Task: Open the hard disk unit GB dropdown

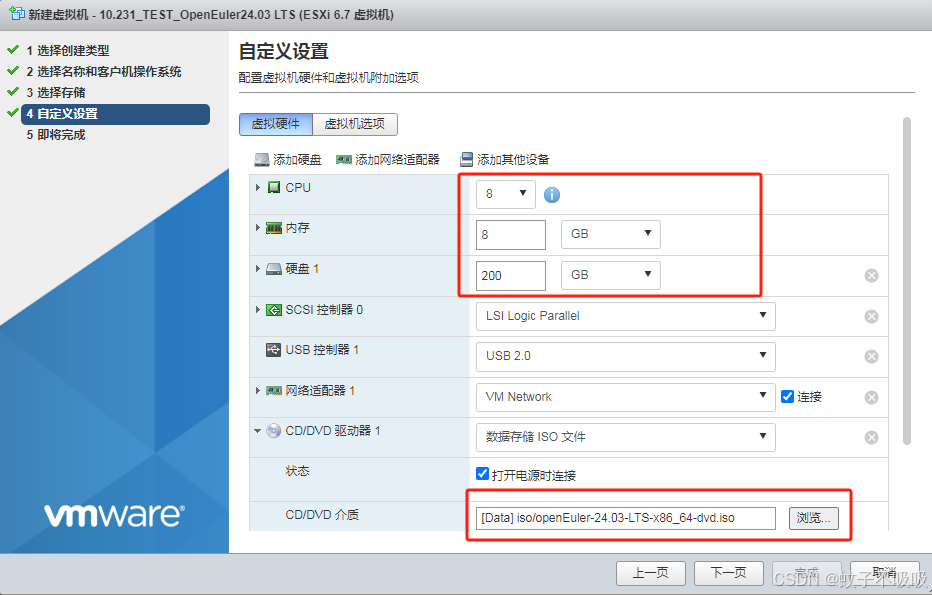Action: point(610,275)
